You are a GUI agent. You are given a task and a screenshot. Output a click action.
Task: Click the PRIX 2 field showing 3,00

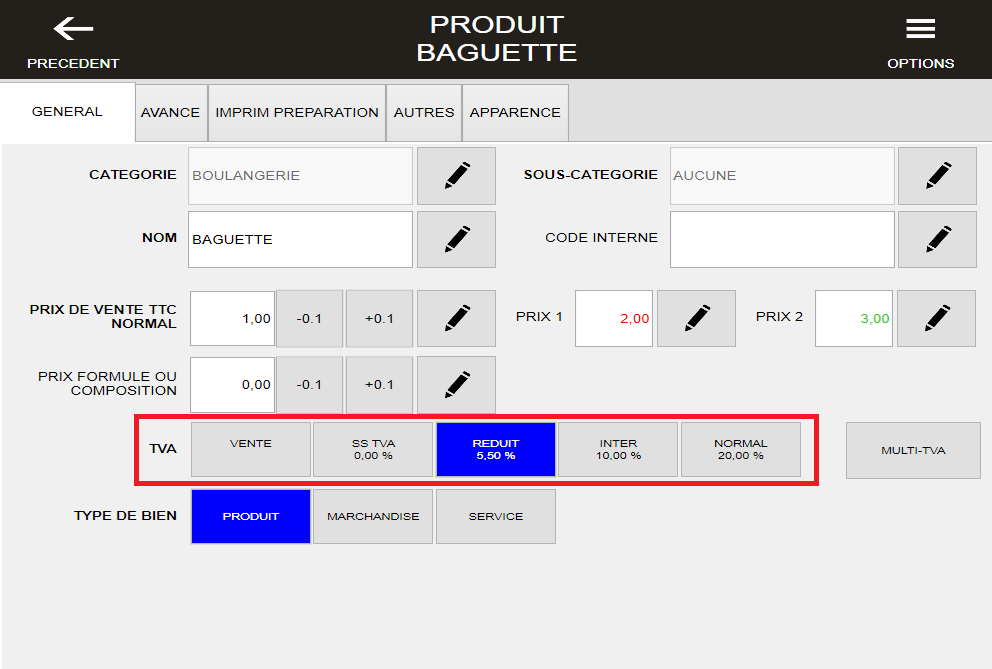pyautogui.click(x=853, y=318)
